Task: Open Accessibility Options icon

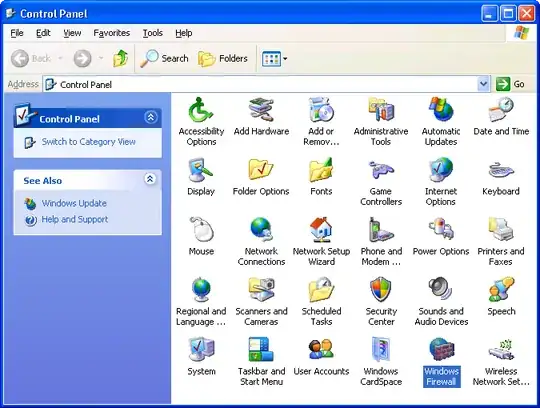Action: (201, 110)
